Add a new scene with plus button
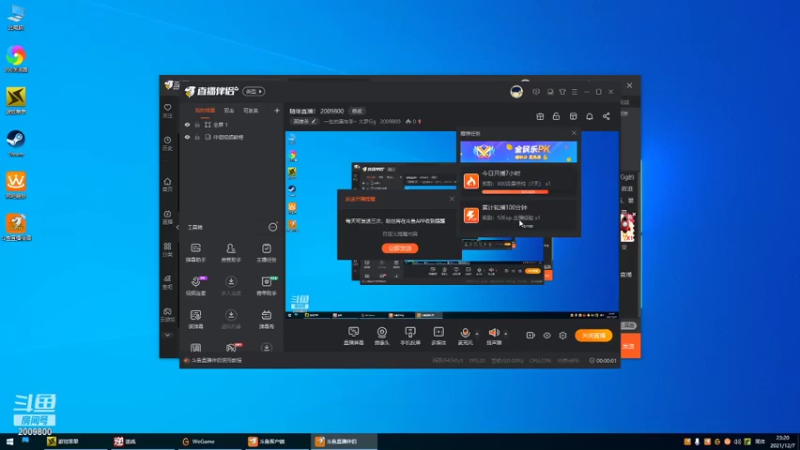 tap(277, 111)
